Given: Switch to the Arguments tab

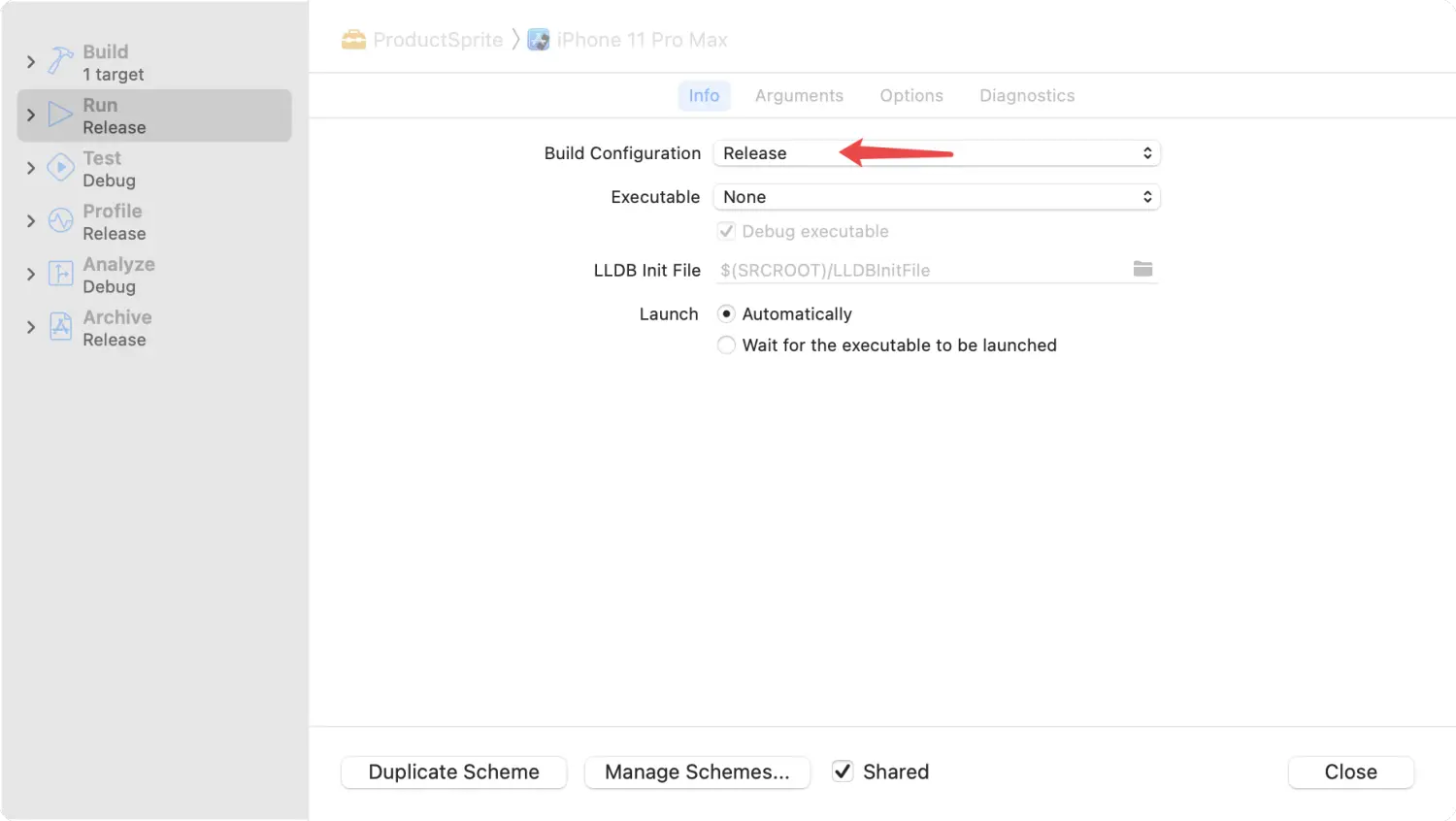Looking at the screenshot, I should click(799, 96).
